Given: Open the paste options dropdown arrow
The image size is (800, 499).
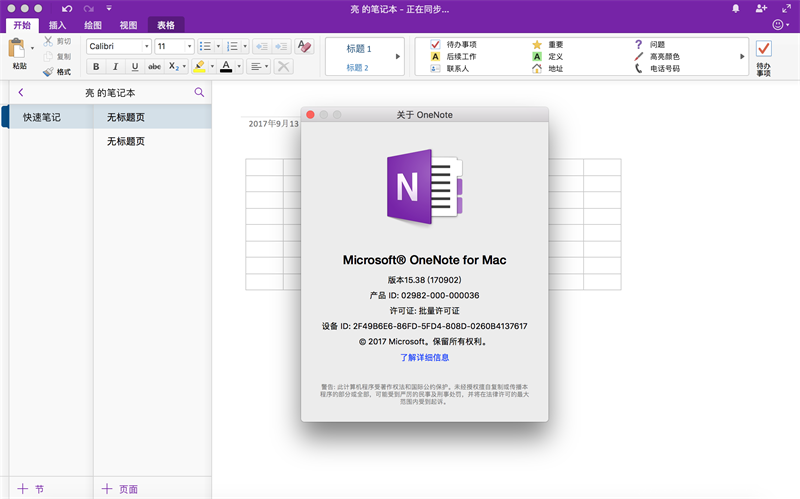Looking at the screenshot, I should pyautogui.click(x=32, y=48).
